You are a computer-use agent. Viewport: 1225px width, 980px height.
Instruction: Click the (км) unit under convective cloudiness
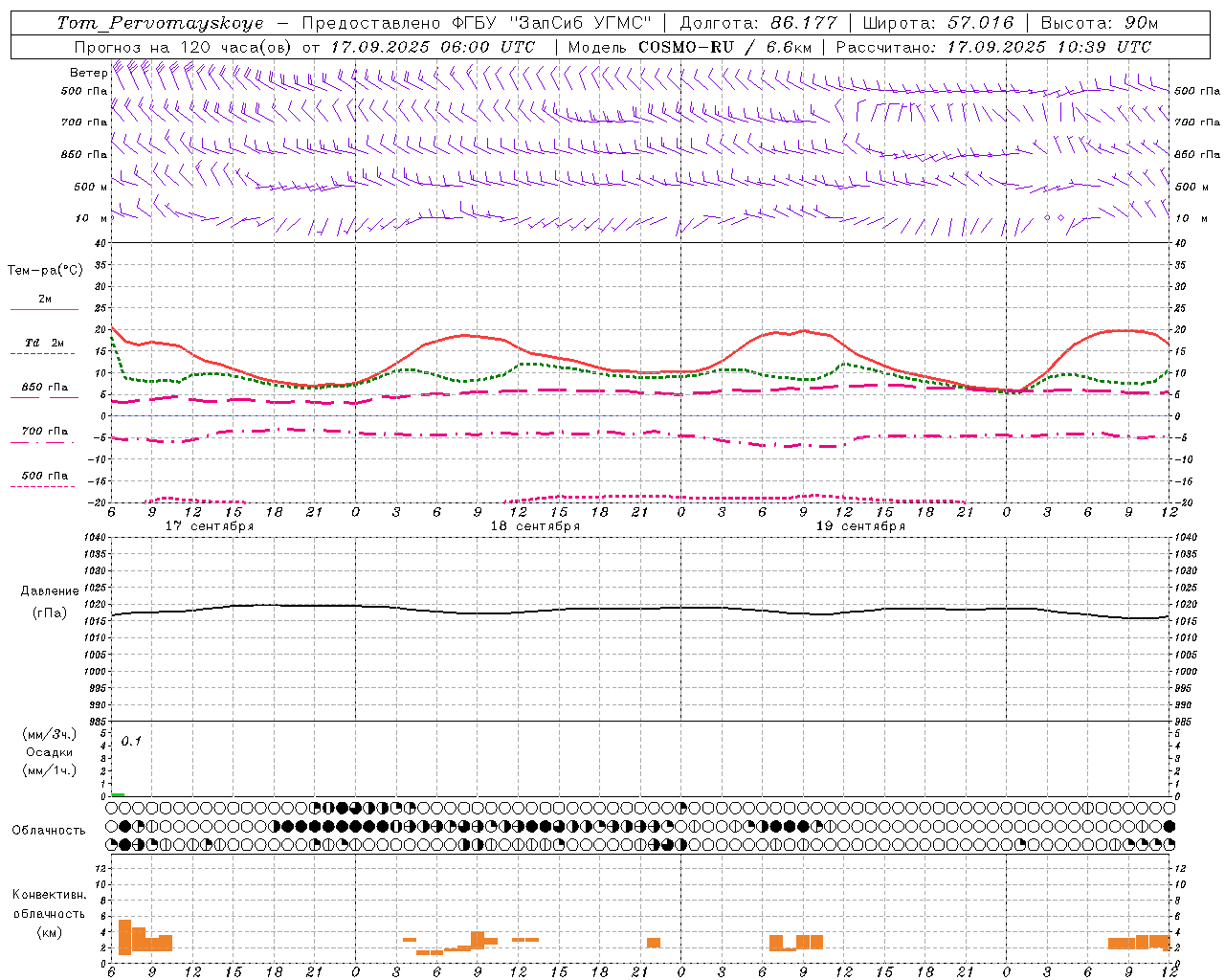click(49, 932)
